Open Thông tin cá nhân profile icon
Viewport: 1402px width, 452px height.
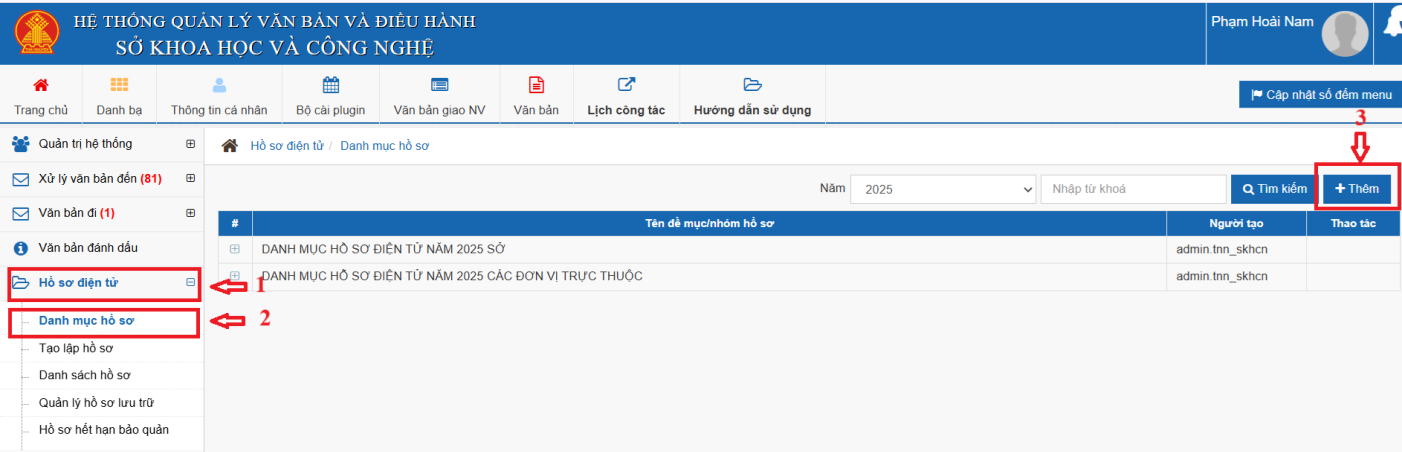coord(219,85)
